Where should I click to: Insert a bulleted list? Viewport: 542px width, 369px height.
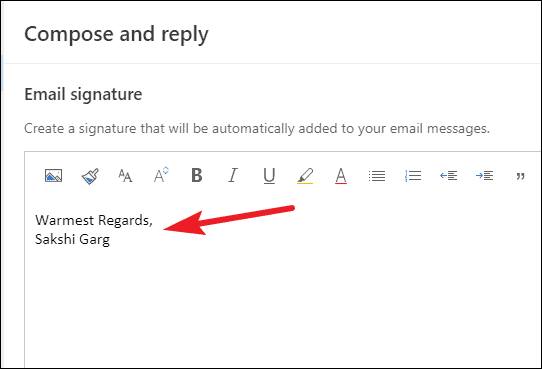[377, 176]
